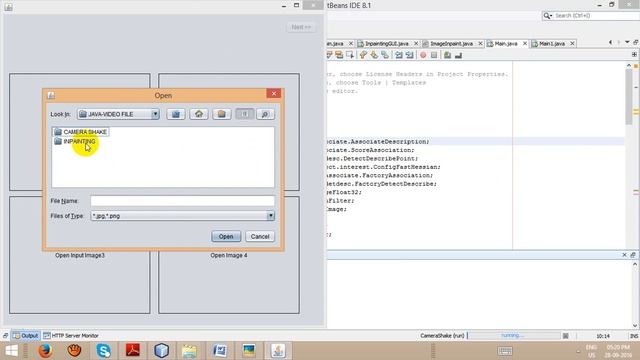This screenshot has width=640, height=360.
Task: Expand the Look In folder dropdown
Action: [x=155, y=114]
